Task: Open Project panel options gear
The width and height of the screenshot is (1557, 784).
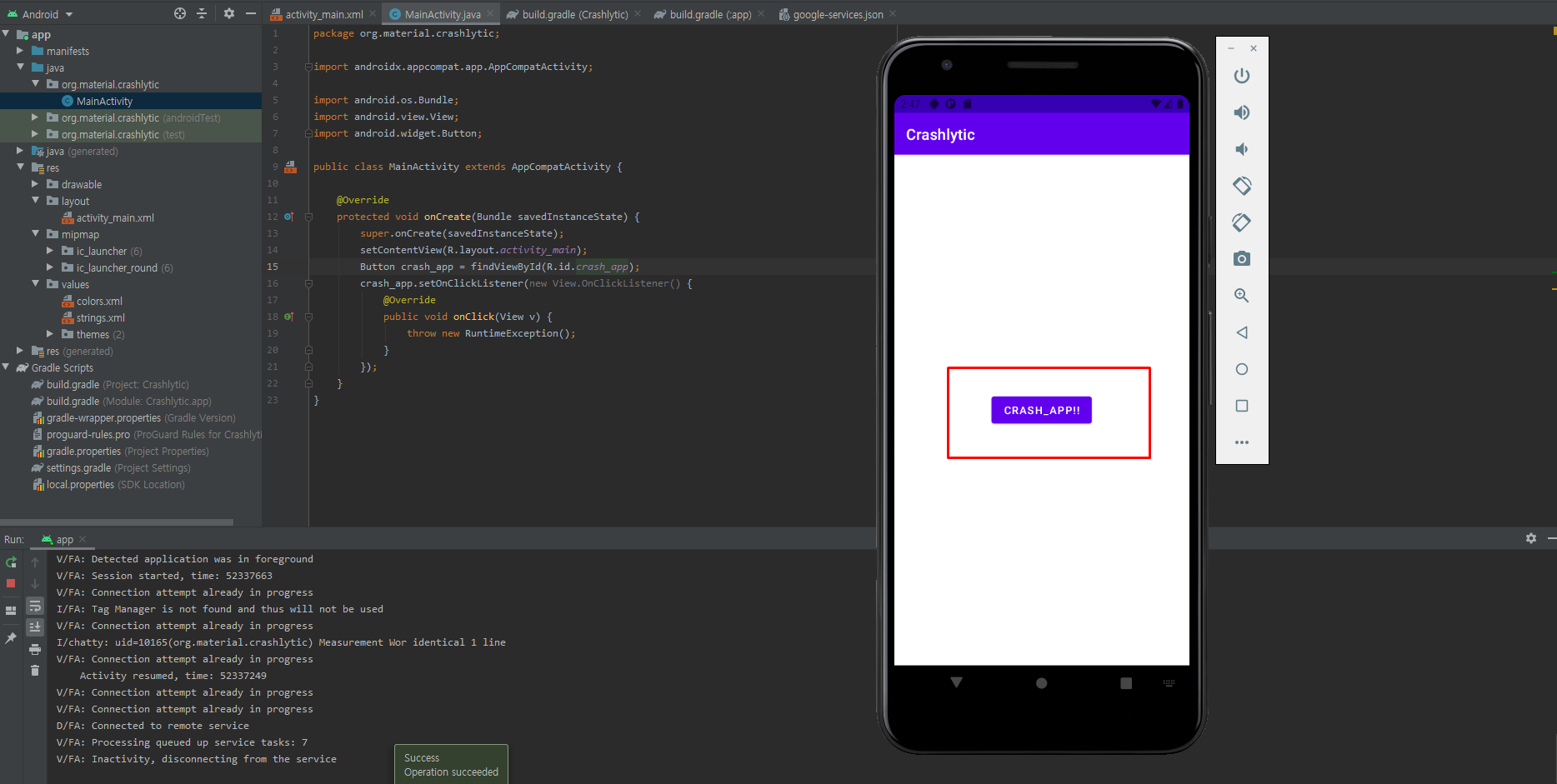Action: 229,13
